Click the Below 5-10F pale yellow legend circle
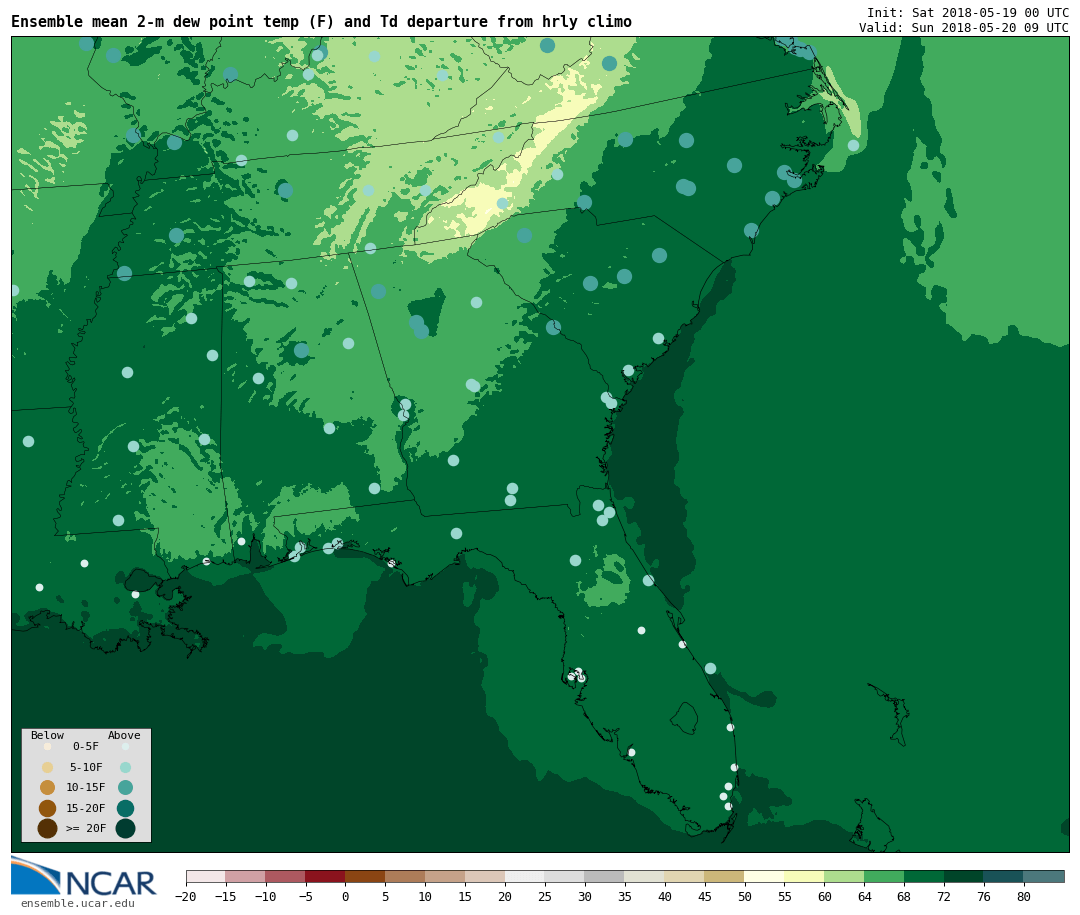This screenshot has height=915, width=1080. tap(47, 767)
